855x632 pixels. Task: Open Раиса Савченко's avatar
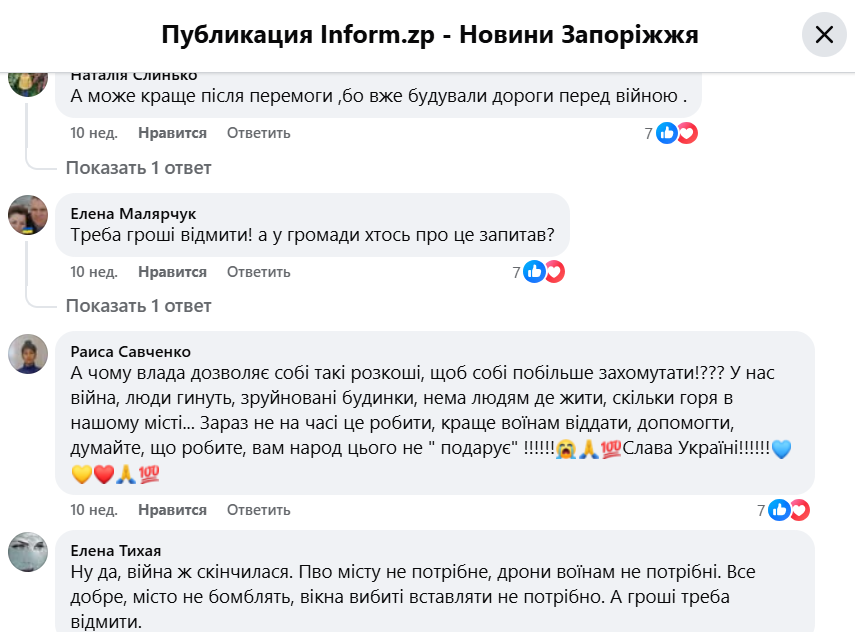pyautogui.click(x=28, y=354)
